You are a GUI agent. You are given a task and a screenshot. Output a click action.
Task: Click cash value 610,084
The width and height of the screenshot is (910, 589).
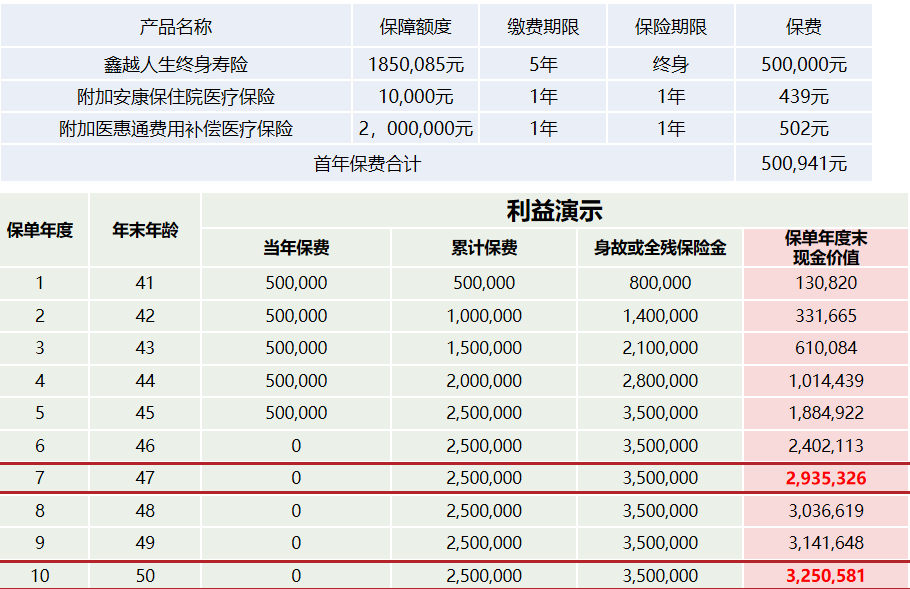pyautogui.click(x=826, y=348)
